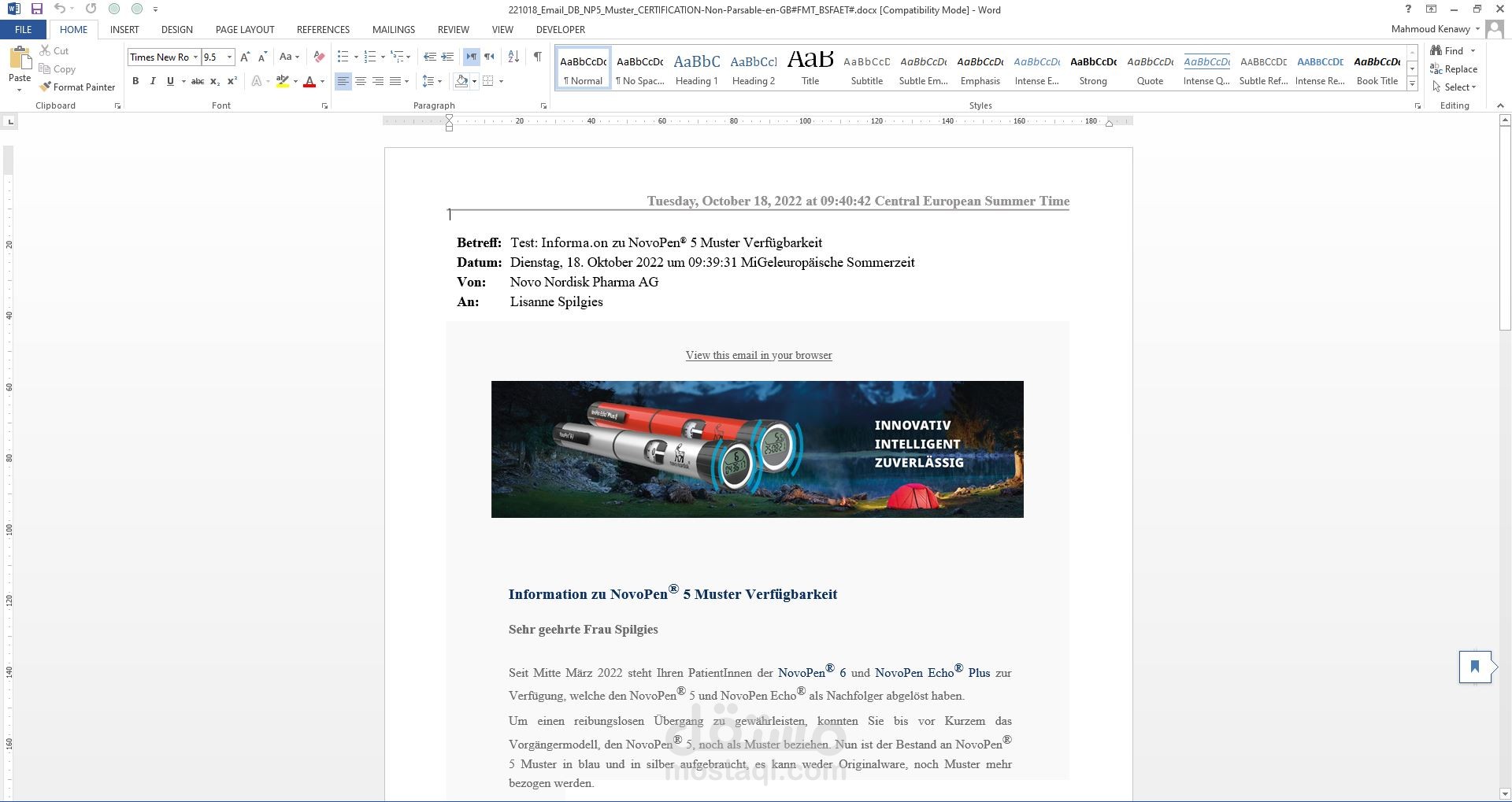Expand the Styles gallery More button
This screenshot has width=1512, height=802.
(x=1413, y=83)
